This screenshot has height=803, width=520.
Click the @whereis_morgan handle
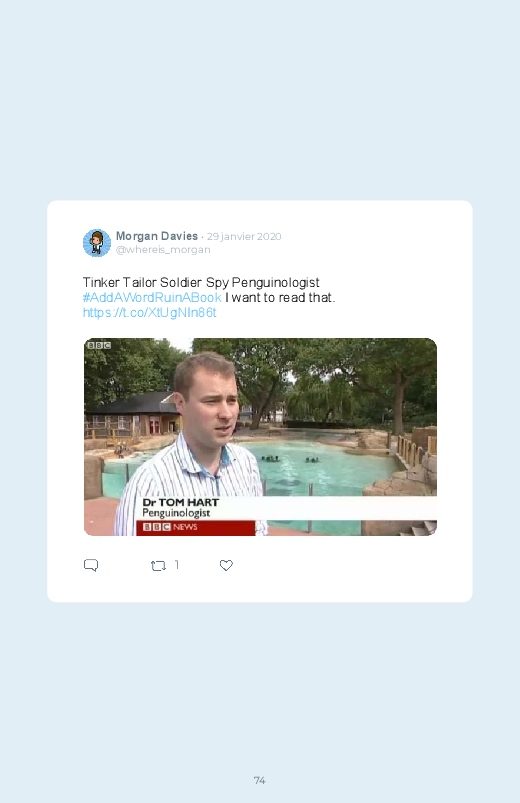tap(163, 249)
